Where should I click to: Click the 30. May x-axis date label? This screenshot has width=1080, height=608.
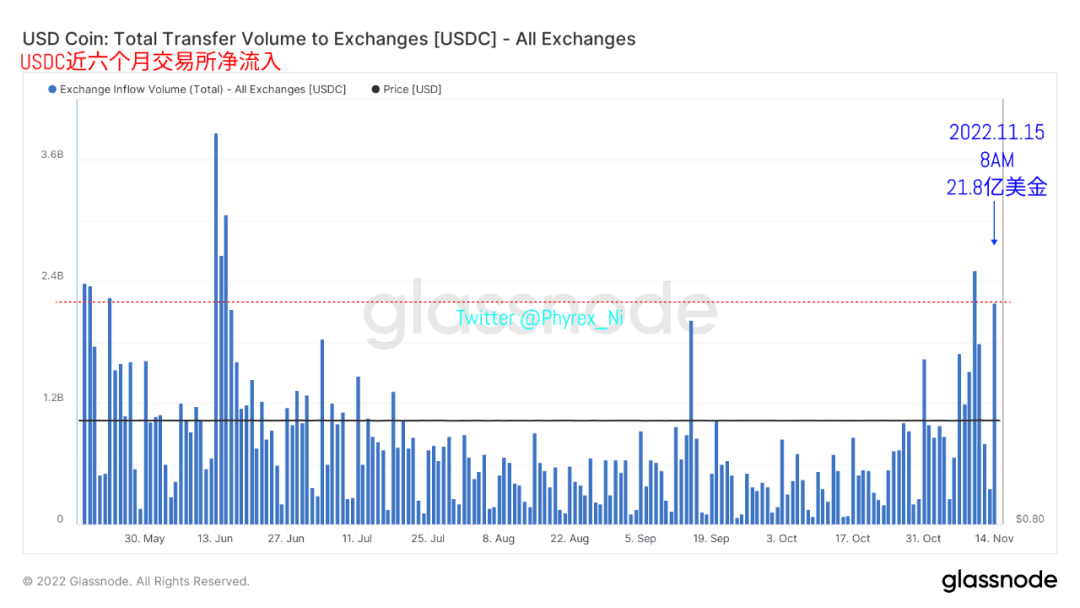[144, 538]
